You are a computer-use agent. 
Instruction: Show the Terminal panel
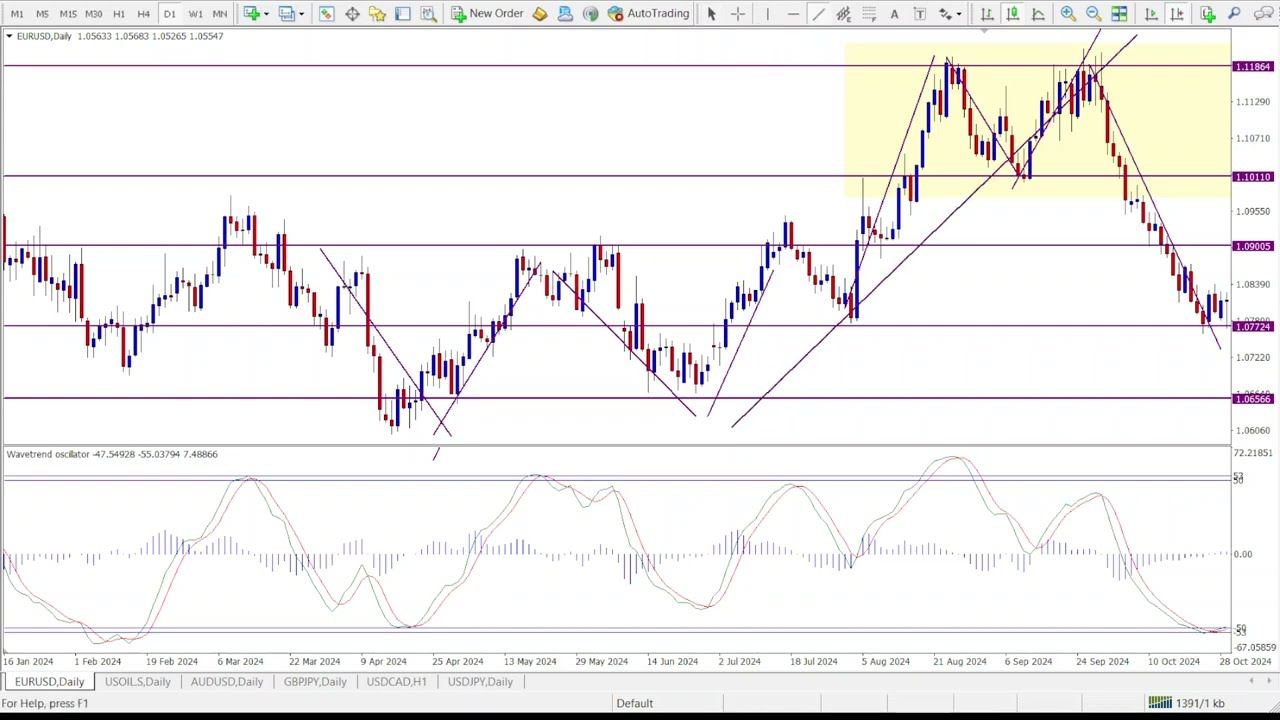click(402, 13)
